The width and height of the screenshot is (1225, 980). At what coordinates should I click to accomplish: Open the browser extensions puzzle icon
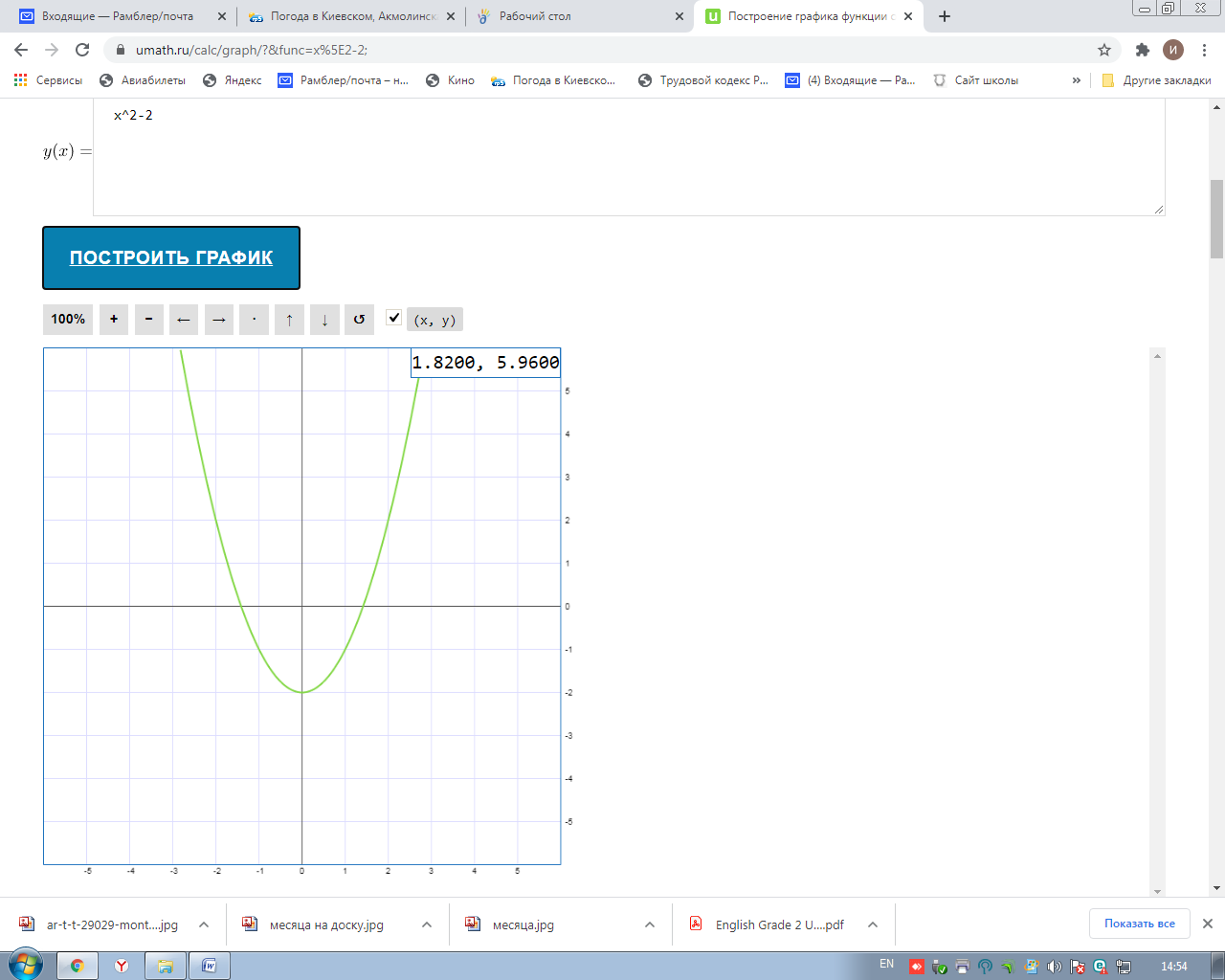click(x=1142, y=50)
